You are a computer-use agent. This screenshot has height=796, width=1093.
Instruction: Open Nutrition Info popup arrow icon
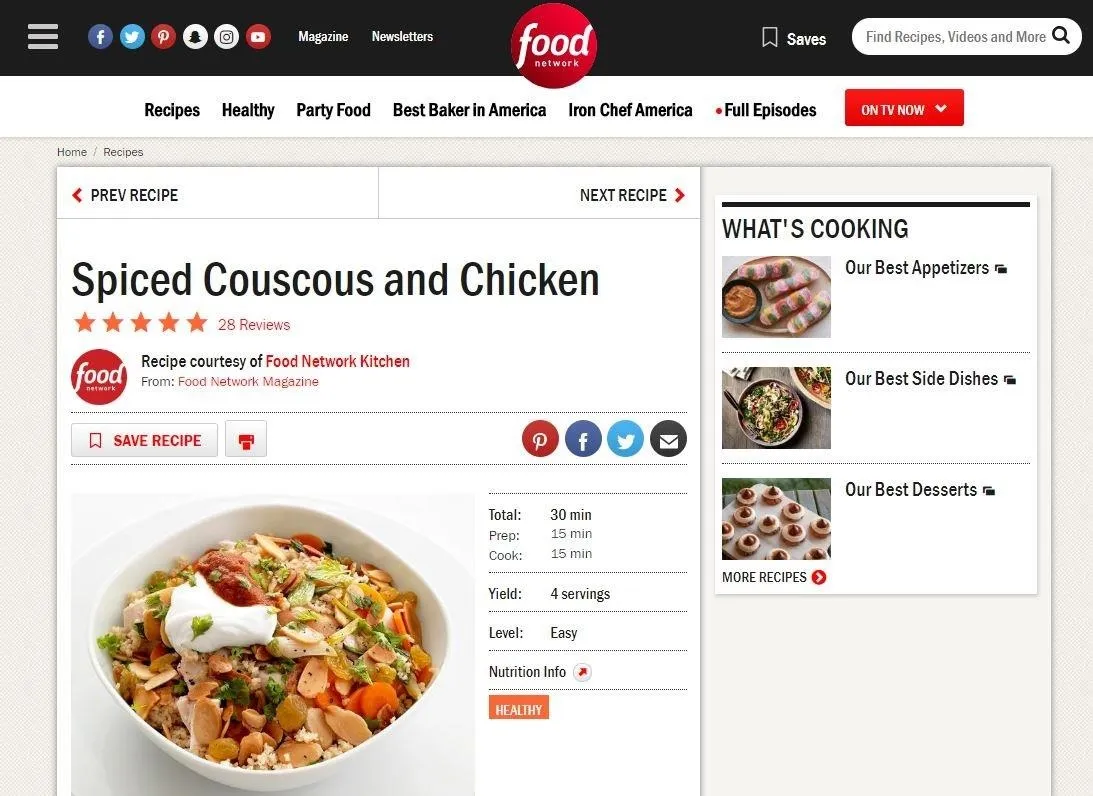(x=582, y=672)
